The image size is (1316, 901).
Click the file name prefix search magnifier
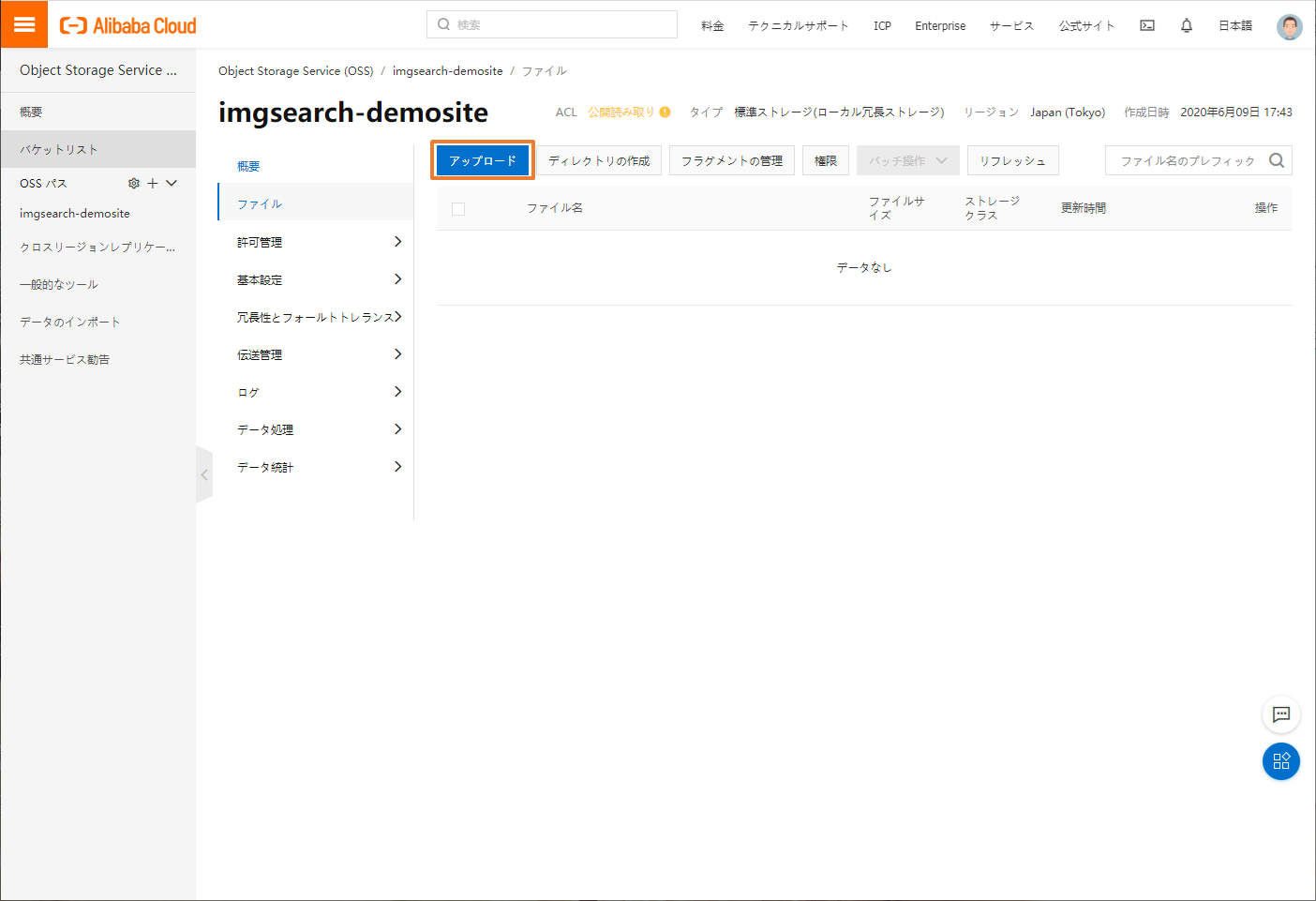1277,160
